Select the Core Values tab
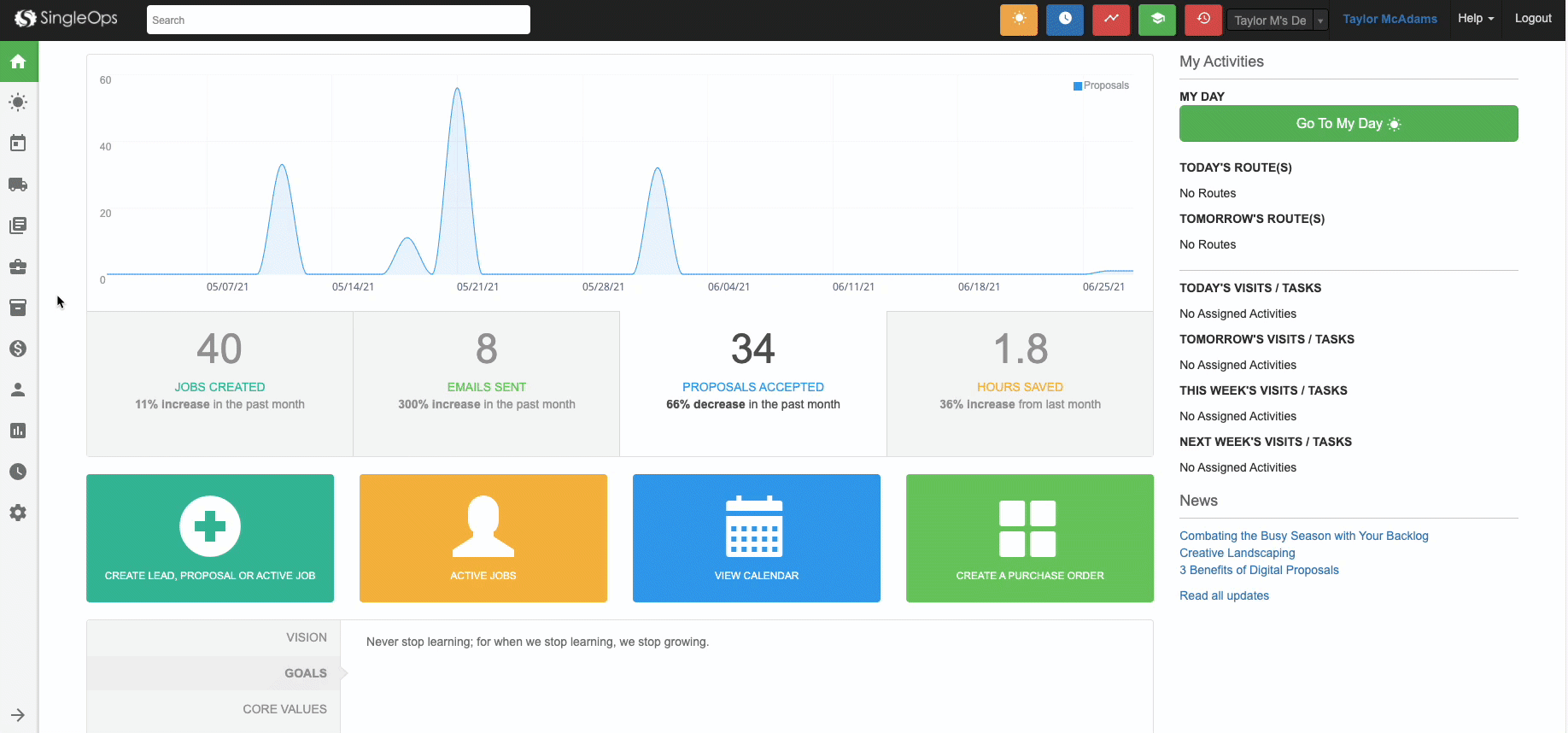The height and width of the screenshot is (733, 1568). (x=284, y=709)
